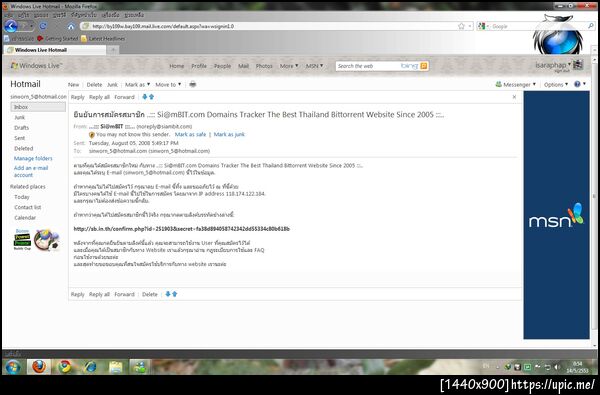Bookmark this page with the star icon
Screen dimensions: 600x395
[x=461, y=26]
